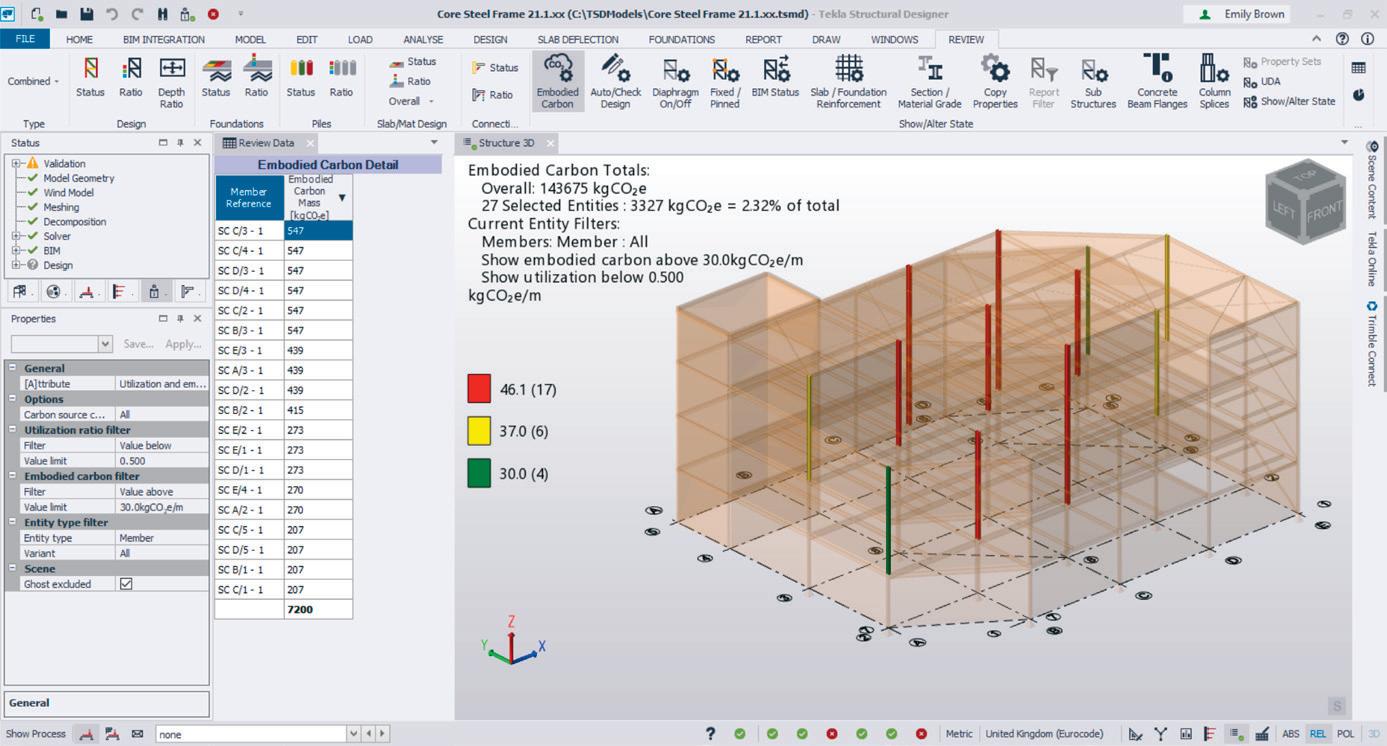1387x746 pixels.
Task: Select the yellow 37.0 legend swatch
Action: click(x=479, y=431)
